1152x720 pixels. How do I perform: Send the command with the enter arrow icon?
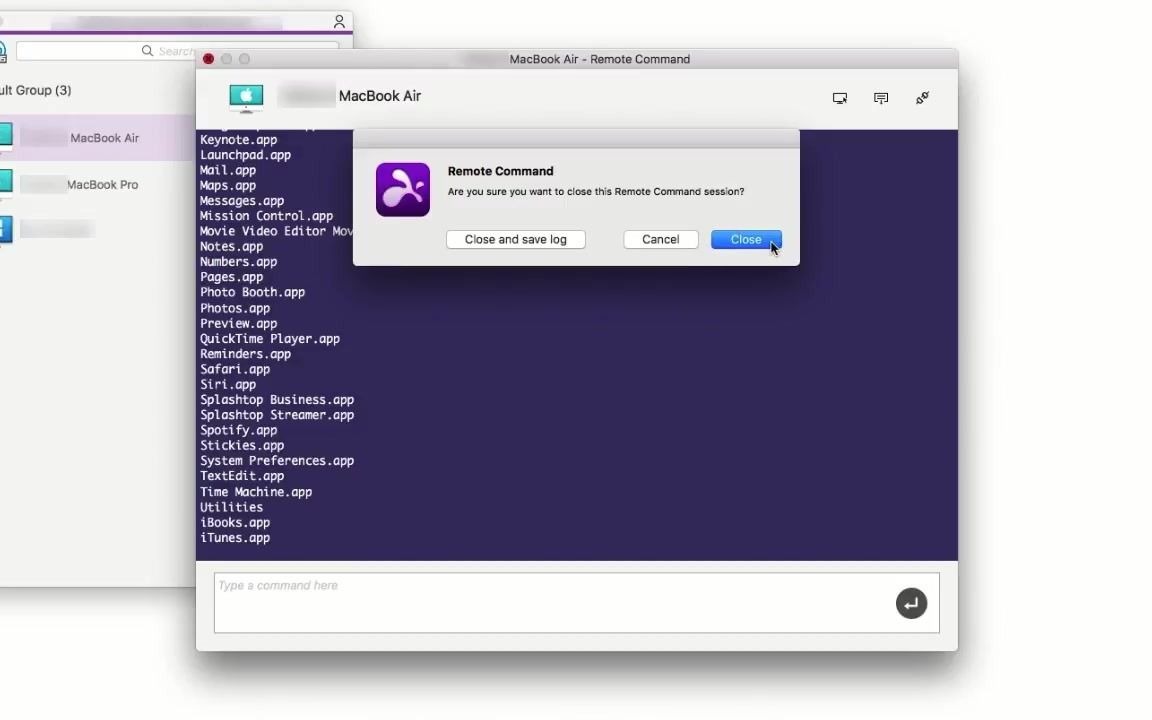911,603
